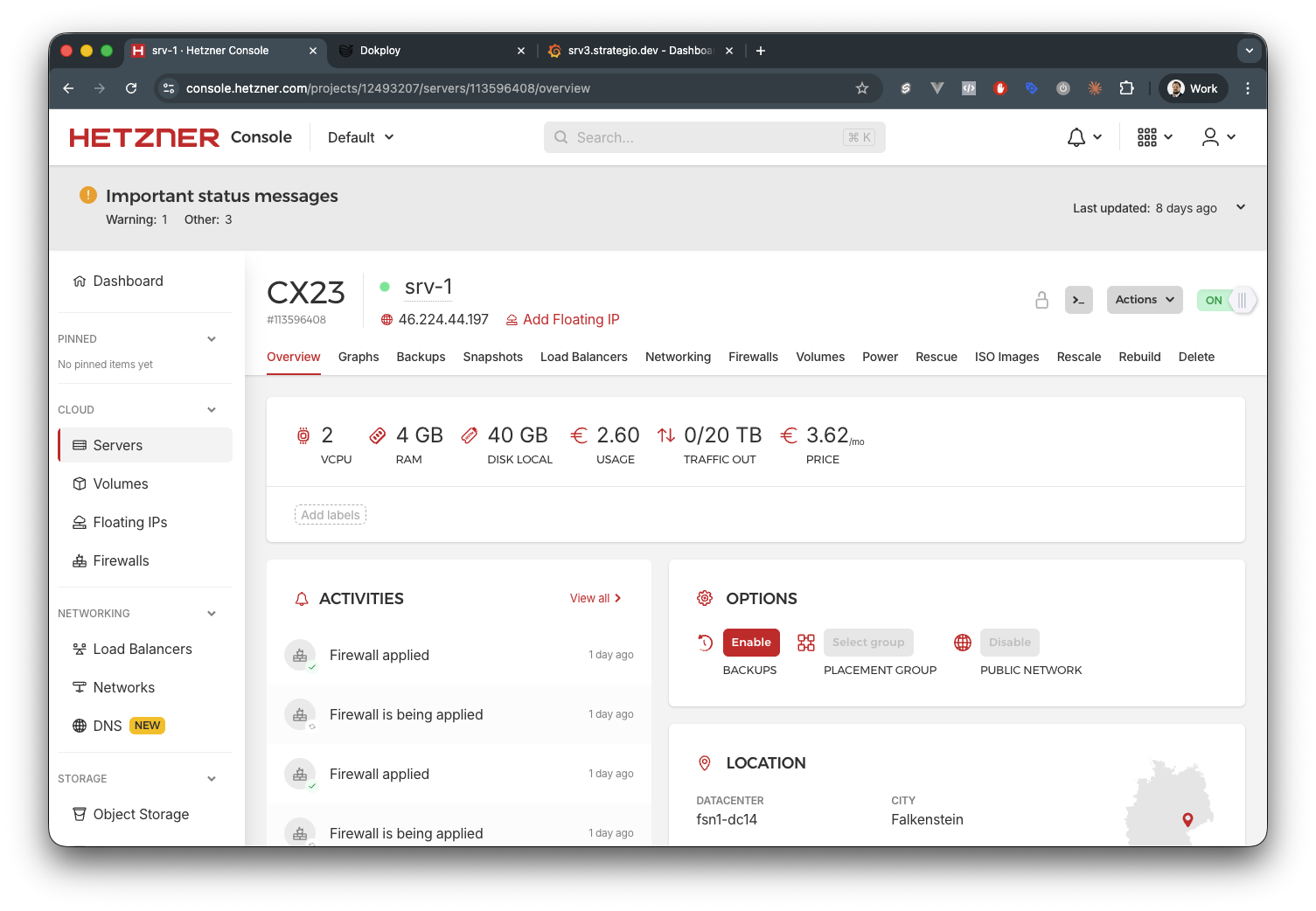This screenshot has width=1316, height=911.
Task: View all activities
Action: click(595, 599)
